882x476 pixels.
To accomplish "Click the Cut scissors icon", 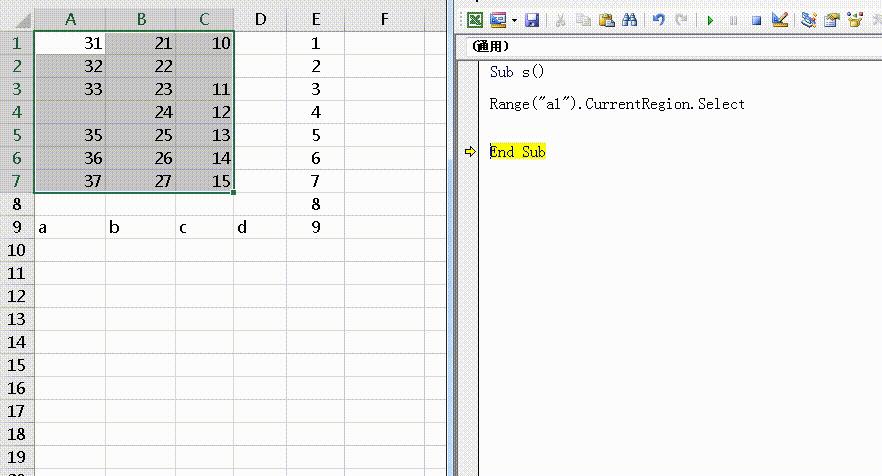I will [x=560, y=20].
